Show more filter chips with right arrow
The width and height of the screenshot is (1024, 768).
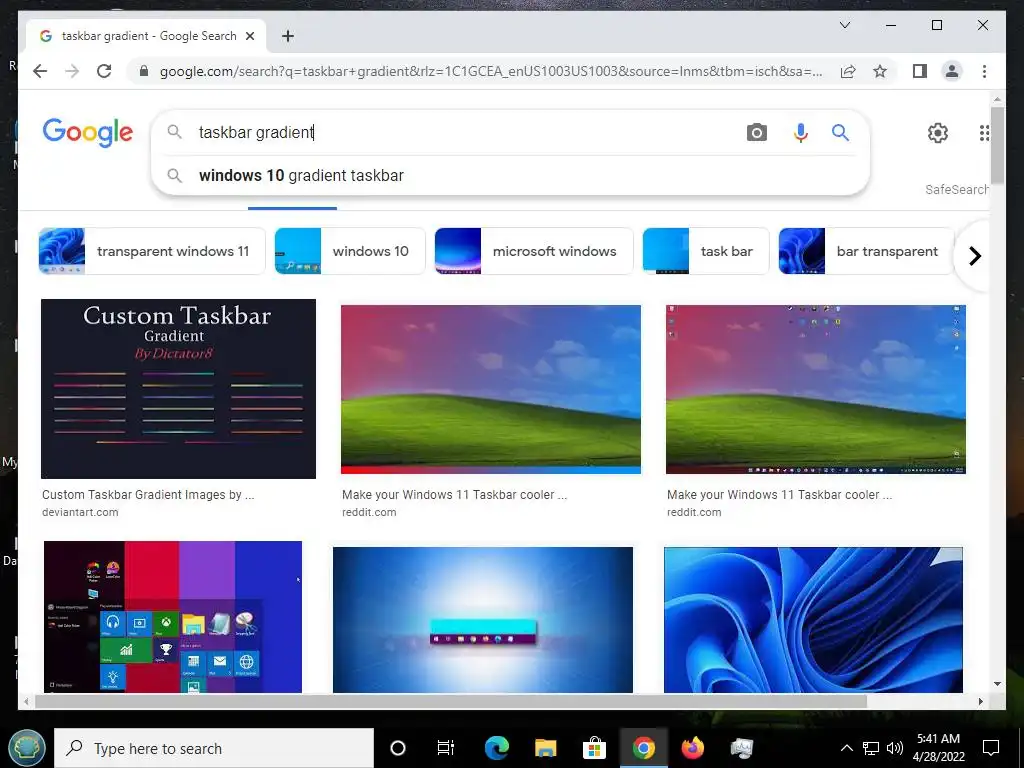click(x=974, y=255)
